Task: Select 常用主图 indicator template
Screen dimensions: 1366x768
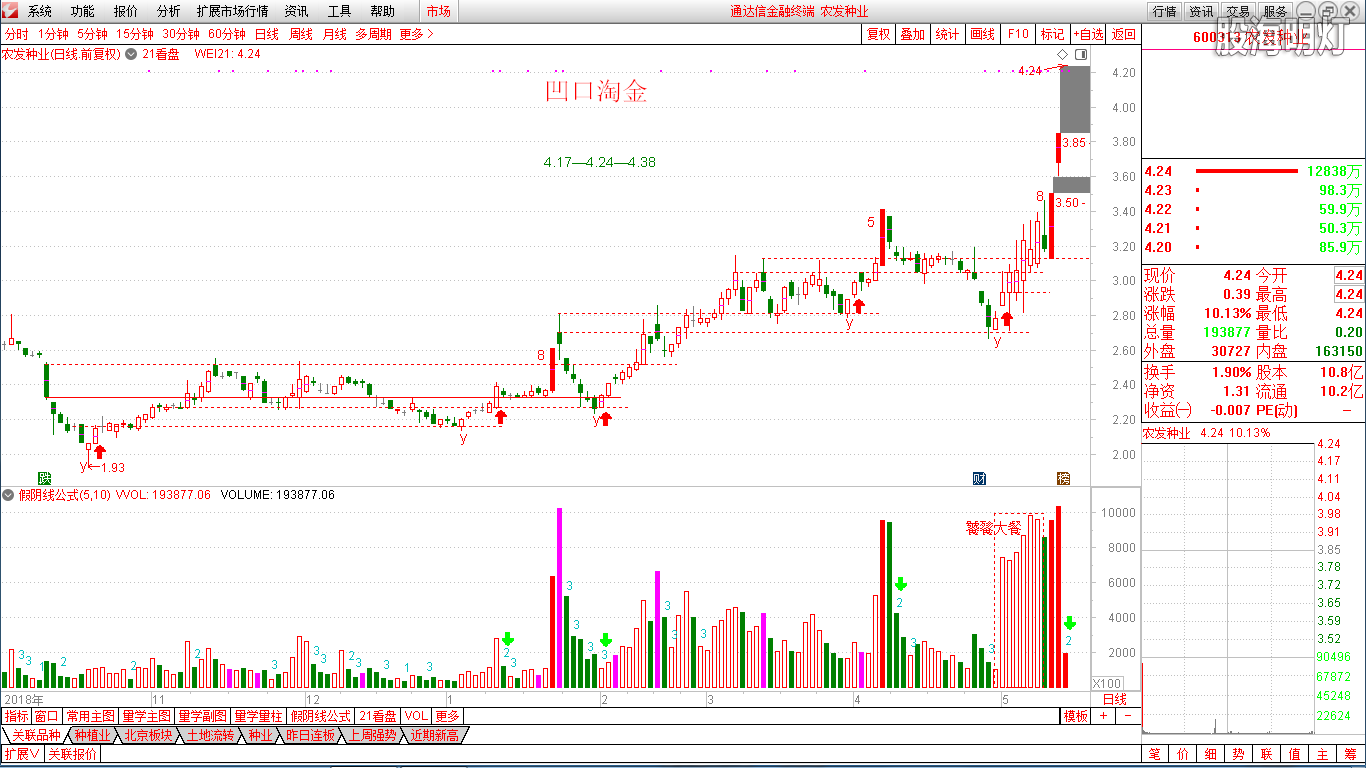Action: [x=91, y=716]
